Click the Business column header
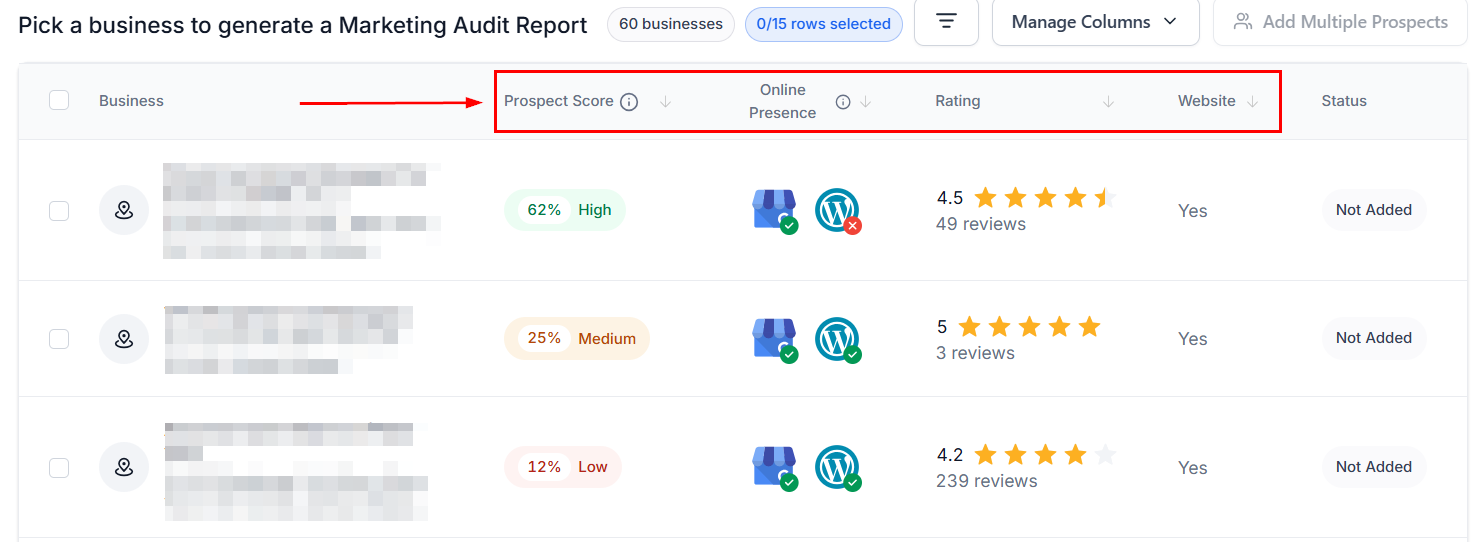Image resolution: width=1478 pixels, height=542 pixels. coord(131,101)
